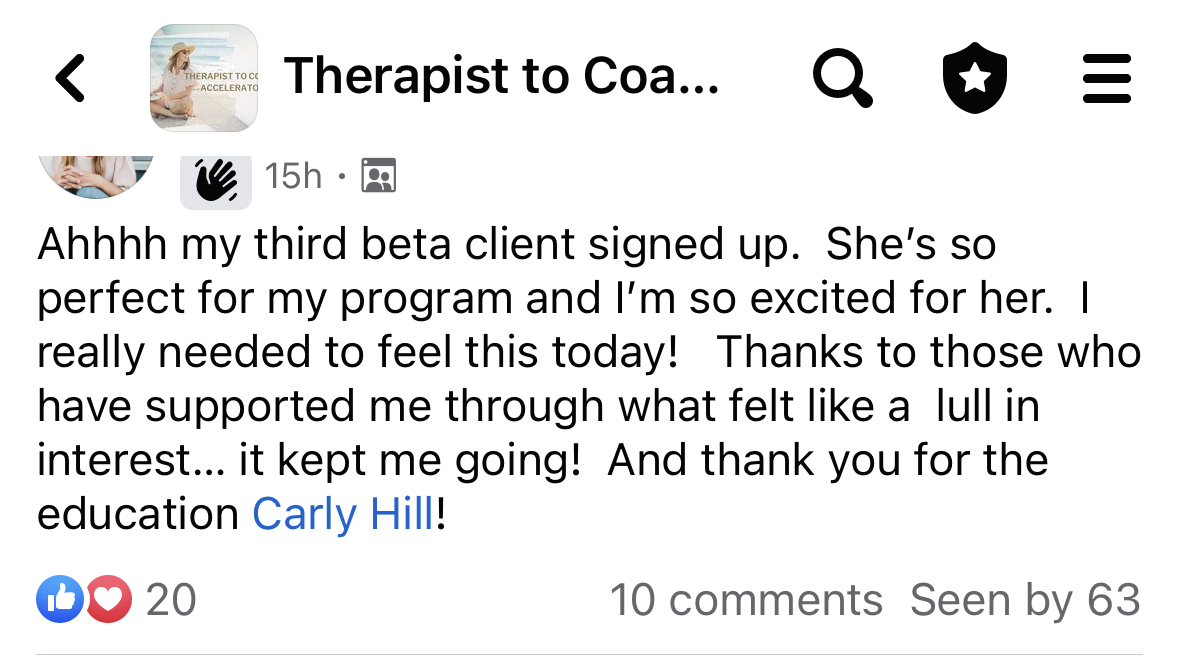The height and width of the screenshot is (659, 1179).
Task: Check who saw the post via Seen by 63
Action: (x=1023, y=599)
